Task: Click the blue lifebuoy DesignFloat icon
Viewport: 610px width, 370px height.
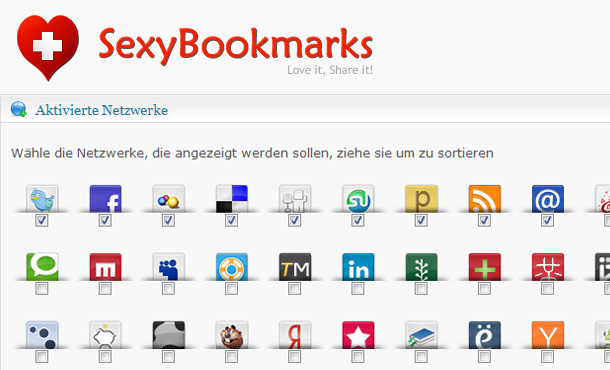Action: 232,267
